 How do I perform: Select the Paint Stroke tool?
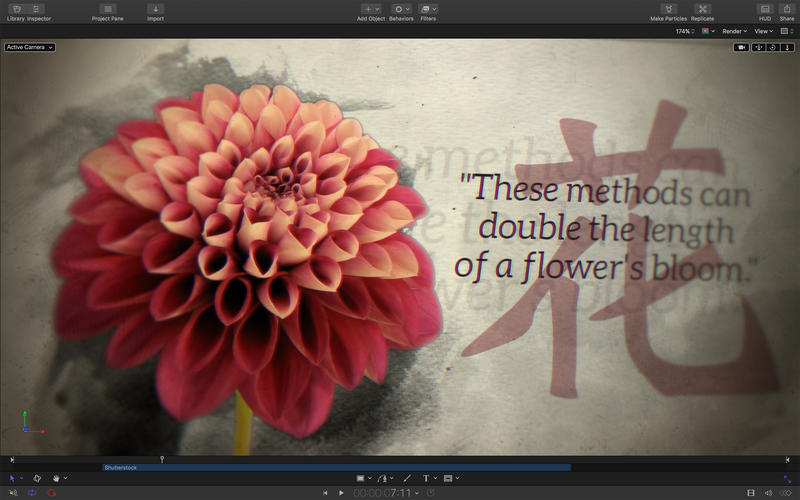407,478
